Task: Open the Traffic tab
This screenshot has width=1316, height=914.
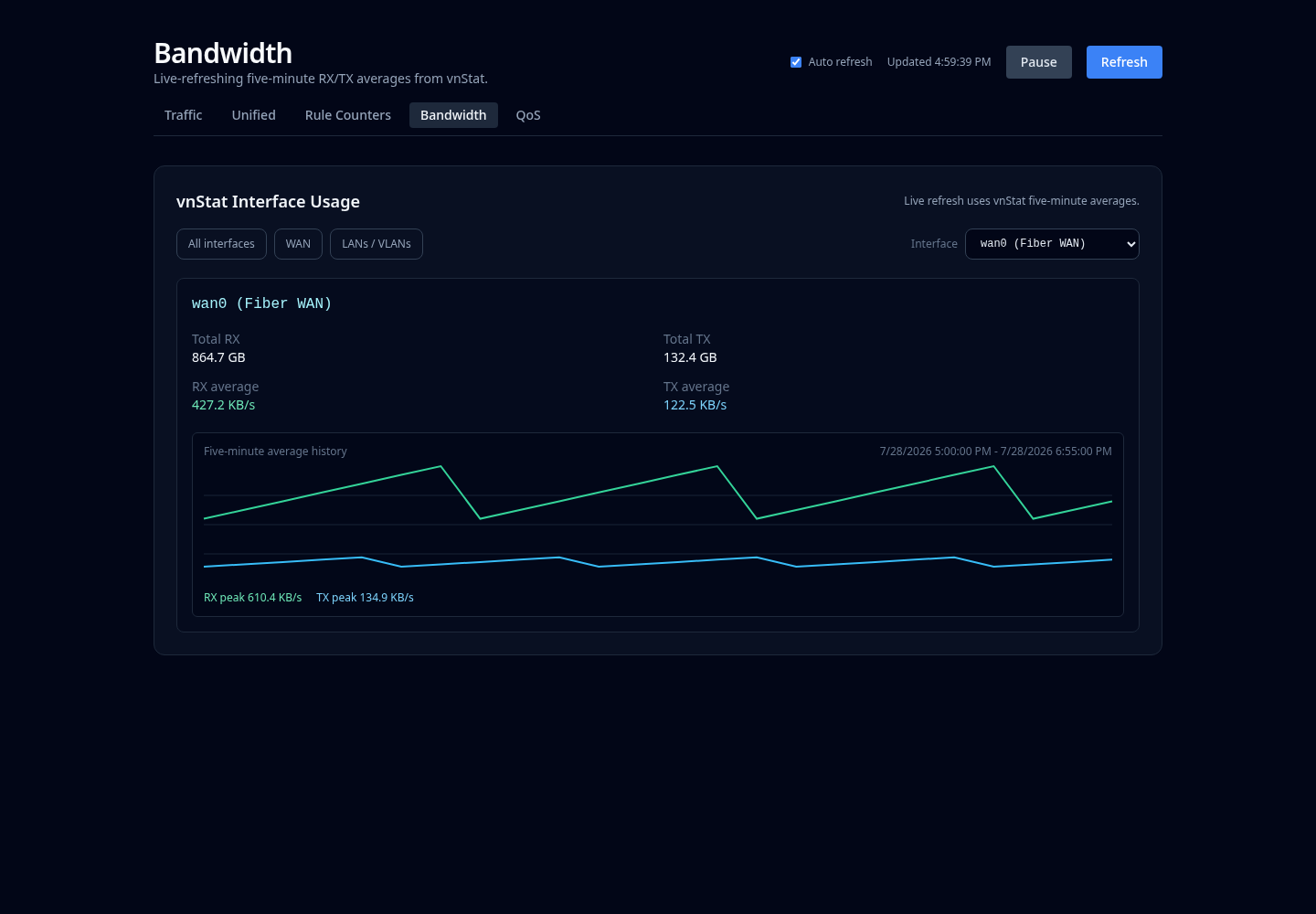Action: tap(183, 115)
